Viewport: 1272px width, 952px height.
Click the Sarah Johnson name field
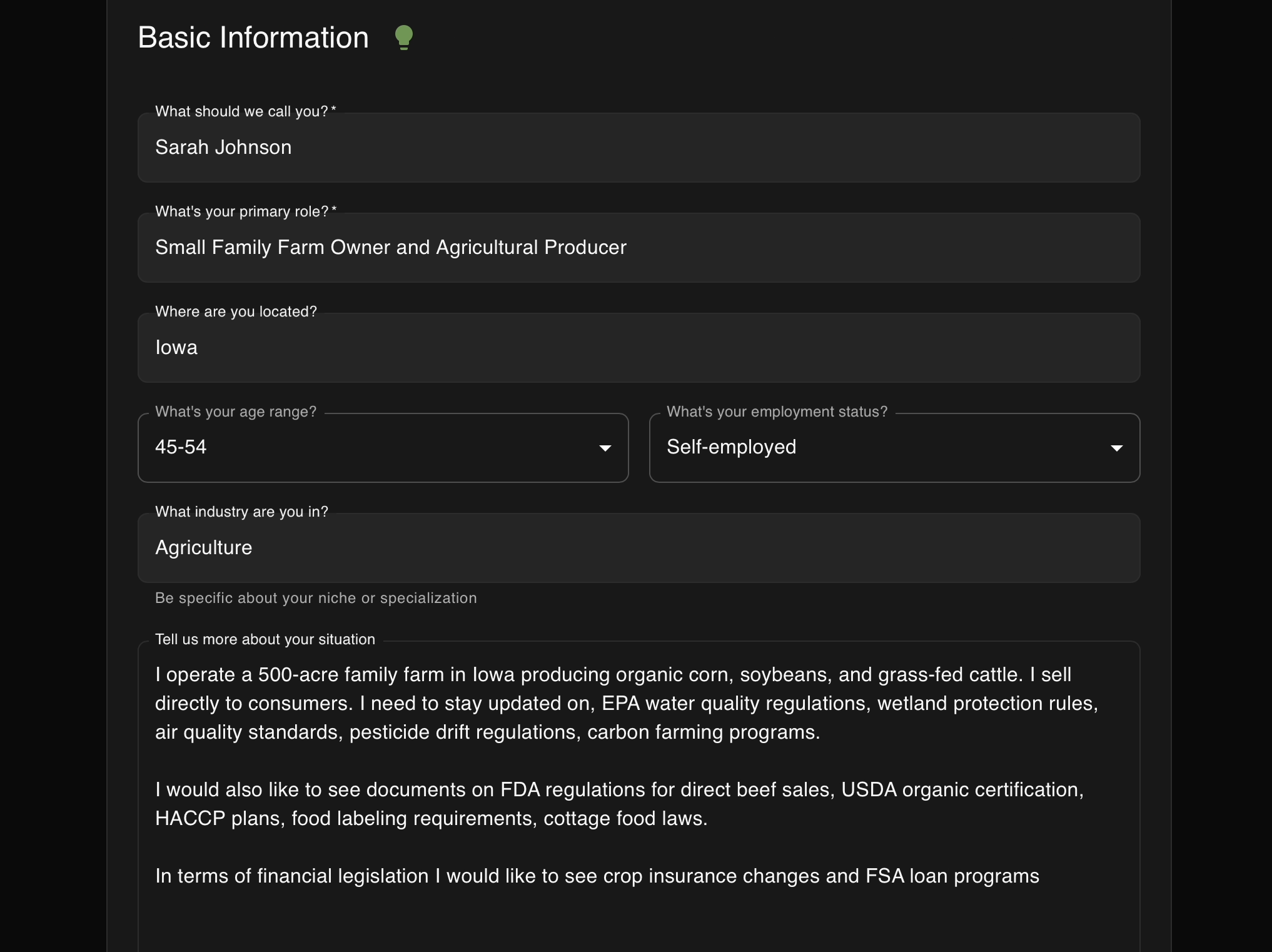(x=638, y=148)
